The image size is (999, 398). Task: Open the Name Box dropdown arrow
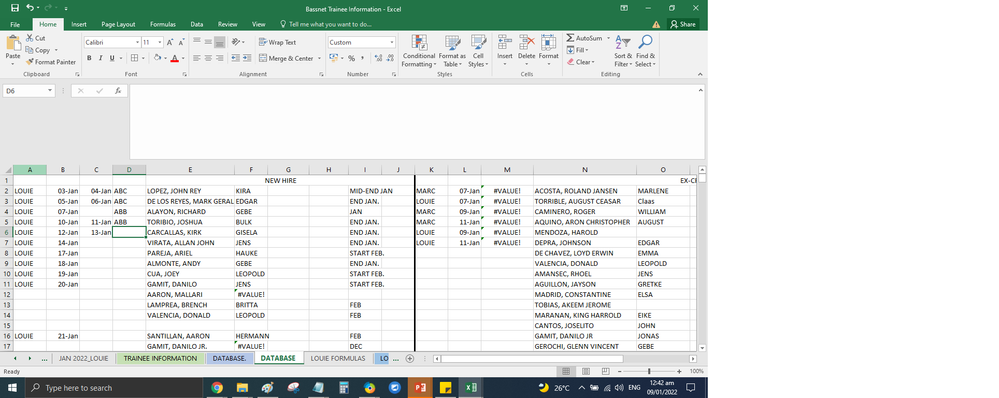50,91
